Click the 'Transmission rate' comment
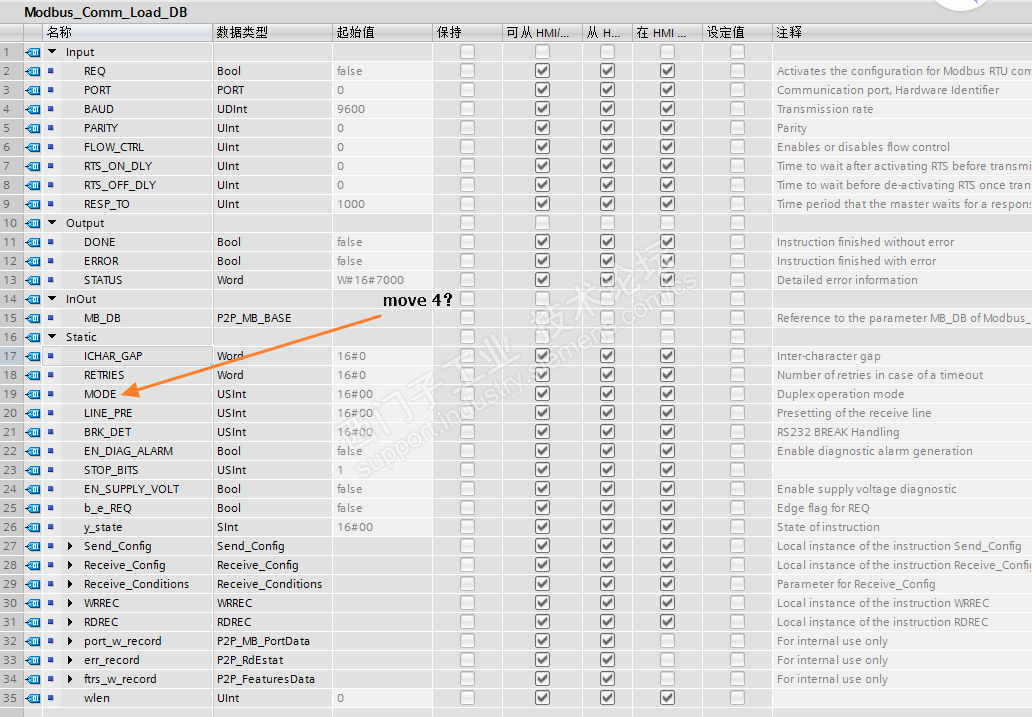This screenshot has height=717, width=1032. click(825, 109)
